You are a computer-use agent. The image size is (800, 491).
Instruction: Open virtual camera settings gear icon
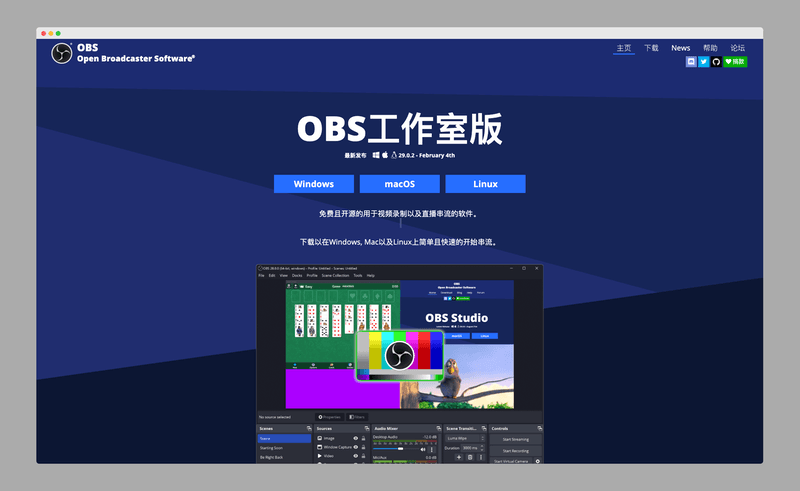[x=537, y=461]
